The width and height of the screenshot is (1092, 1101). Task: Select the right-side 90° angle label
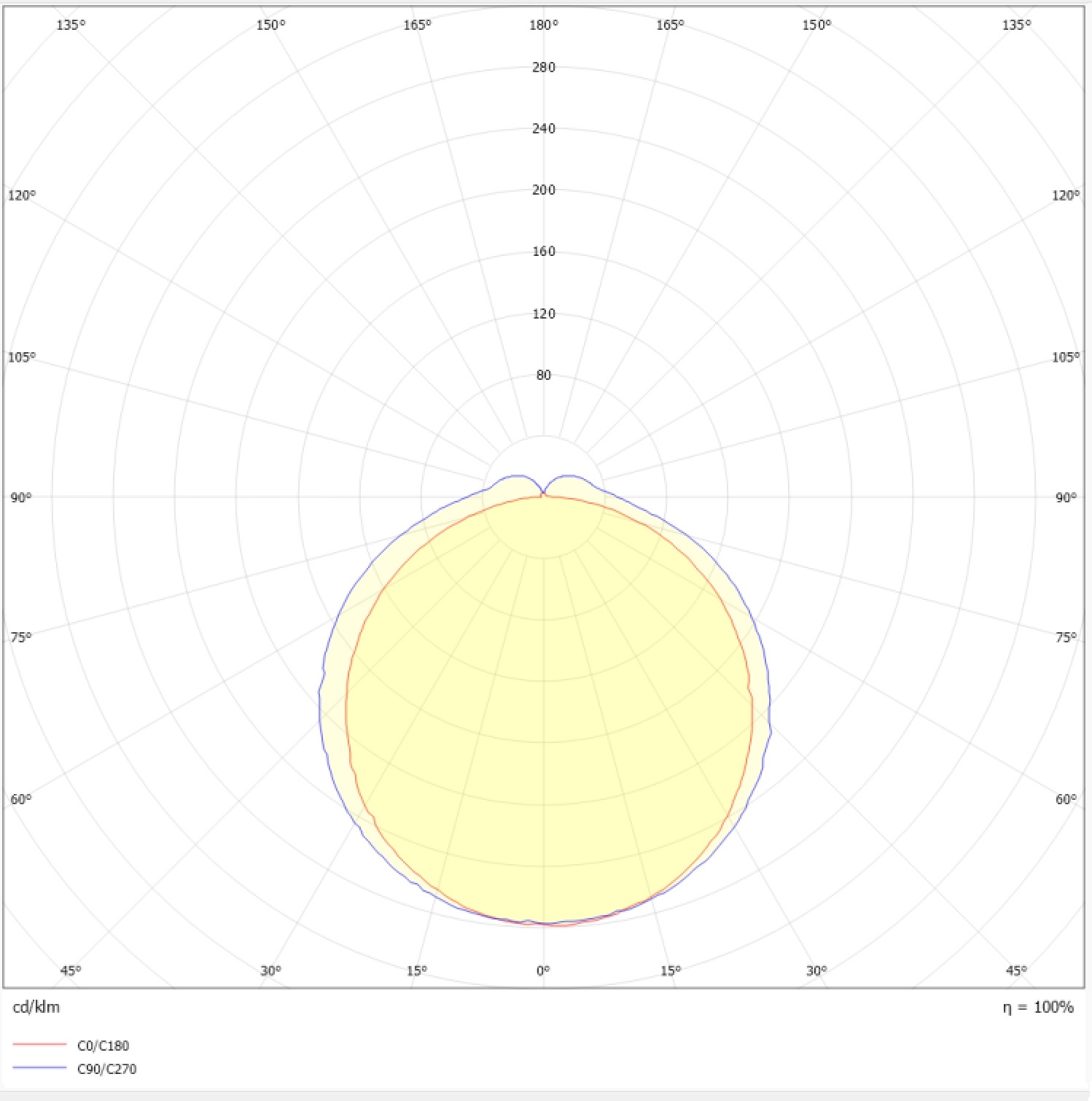(x=1066, y=497)
